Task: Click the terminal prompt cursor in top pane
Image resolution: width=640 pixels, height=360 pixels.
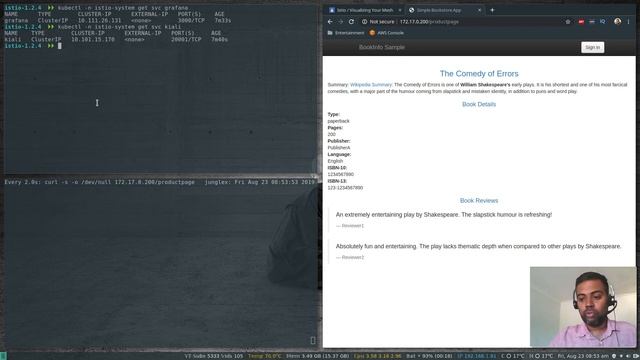Action: point(60,46)
